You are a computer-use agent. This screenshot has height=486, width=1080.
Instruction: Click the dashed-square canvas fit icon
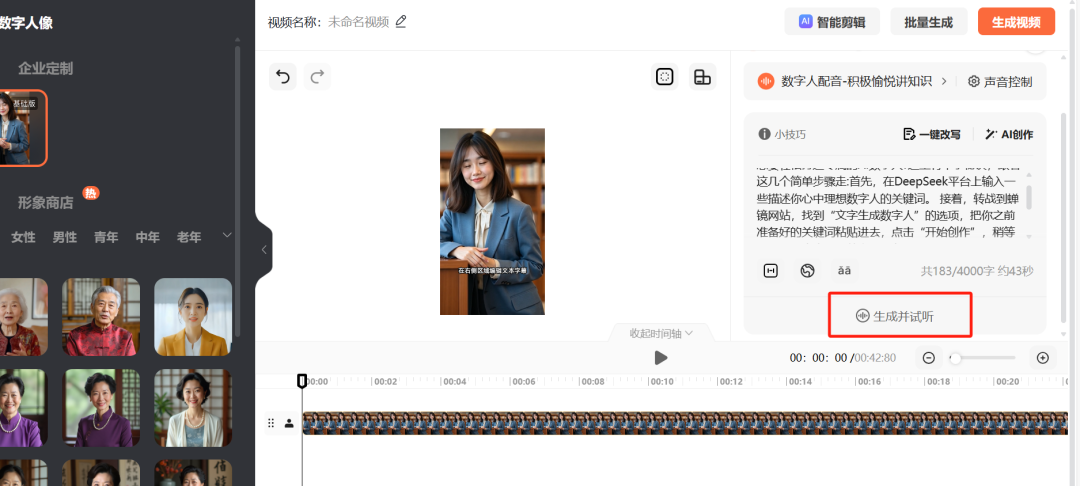[x=665, y=76]
